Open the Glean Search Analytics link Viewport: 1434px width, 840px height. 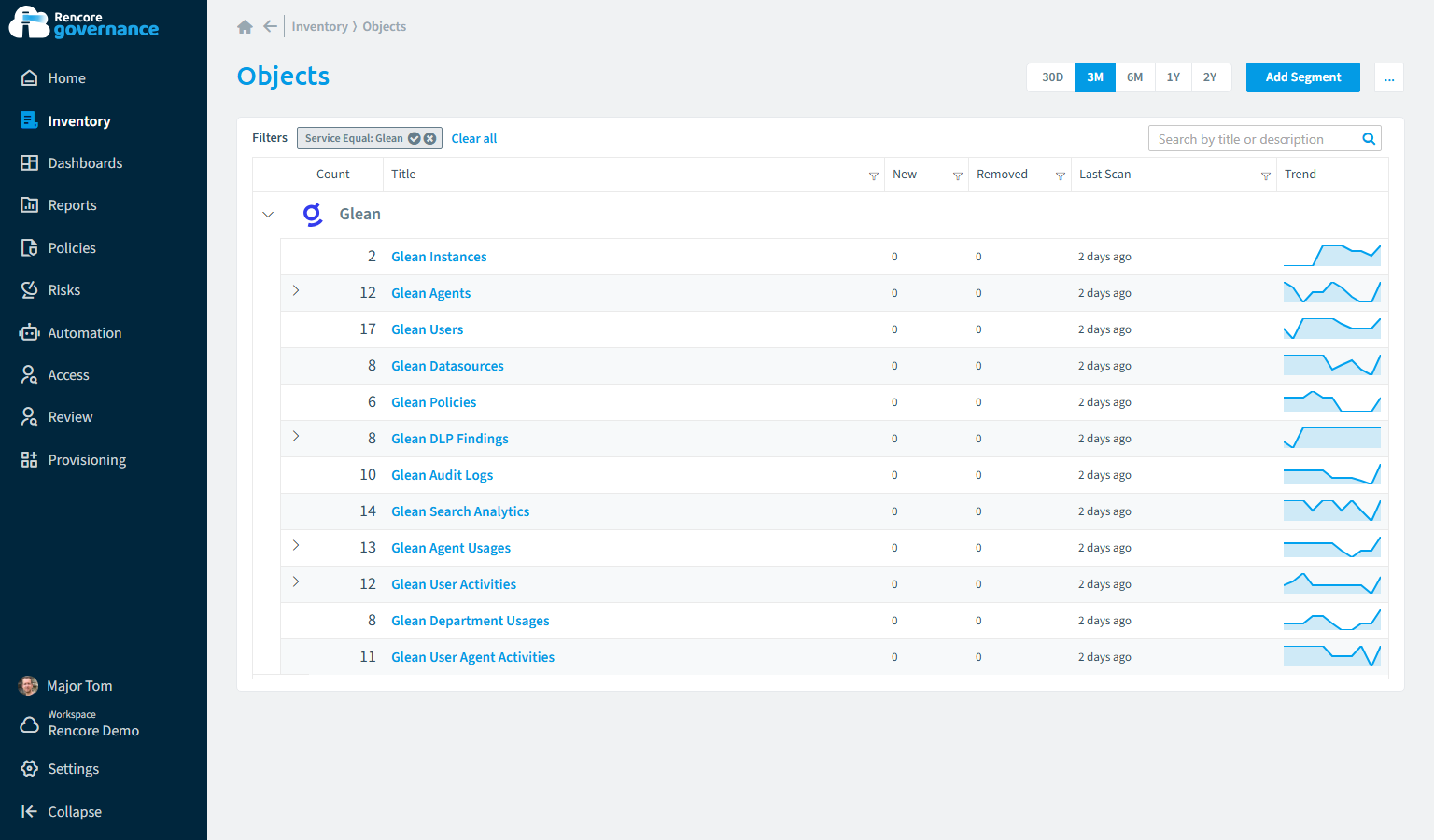coord(460,511)
